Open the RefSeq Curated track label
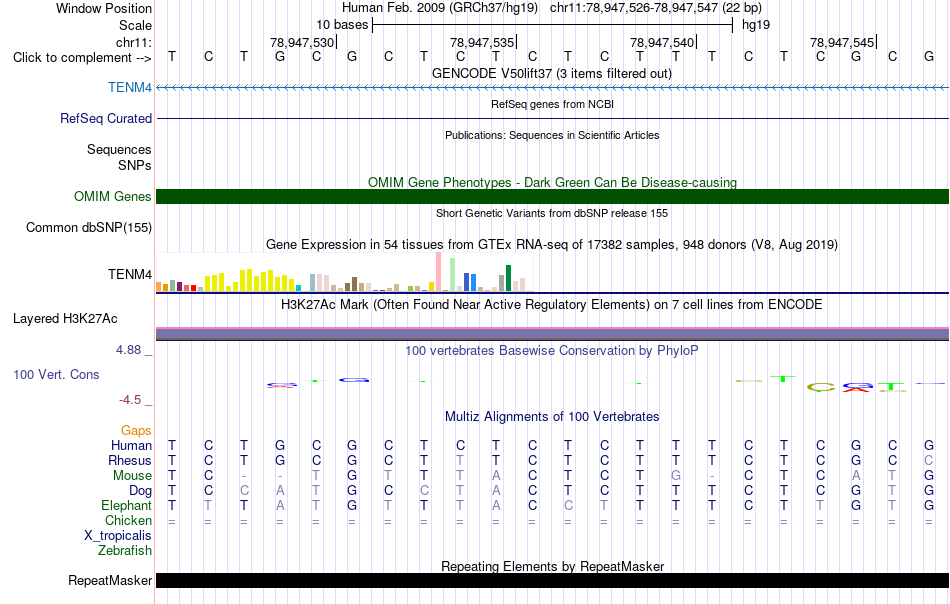 tap(106, 118)
